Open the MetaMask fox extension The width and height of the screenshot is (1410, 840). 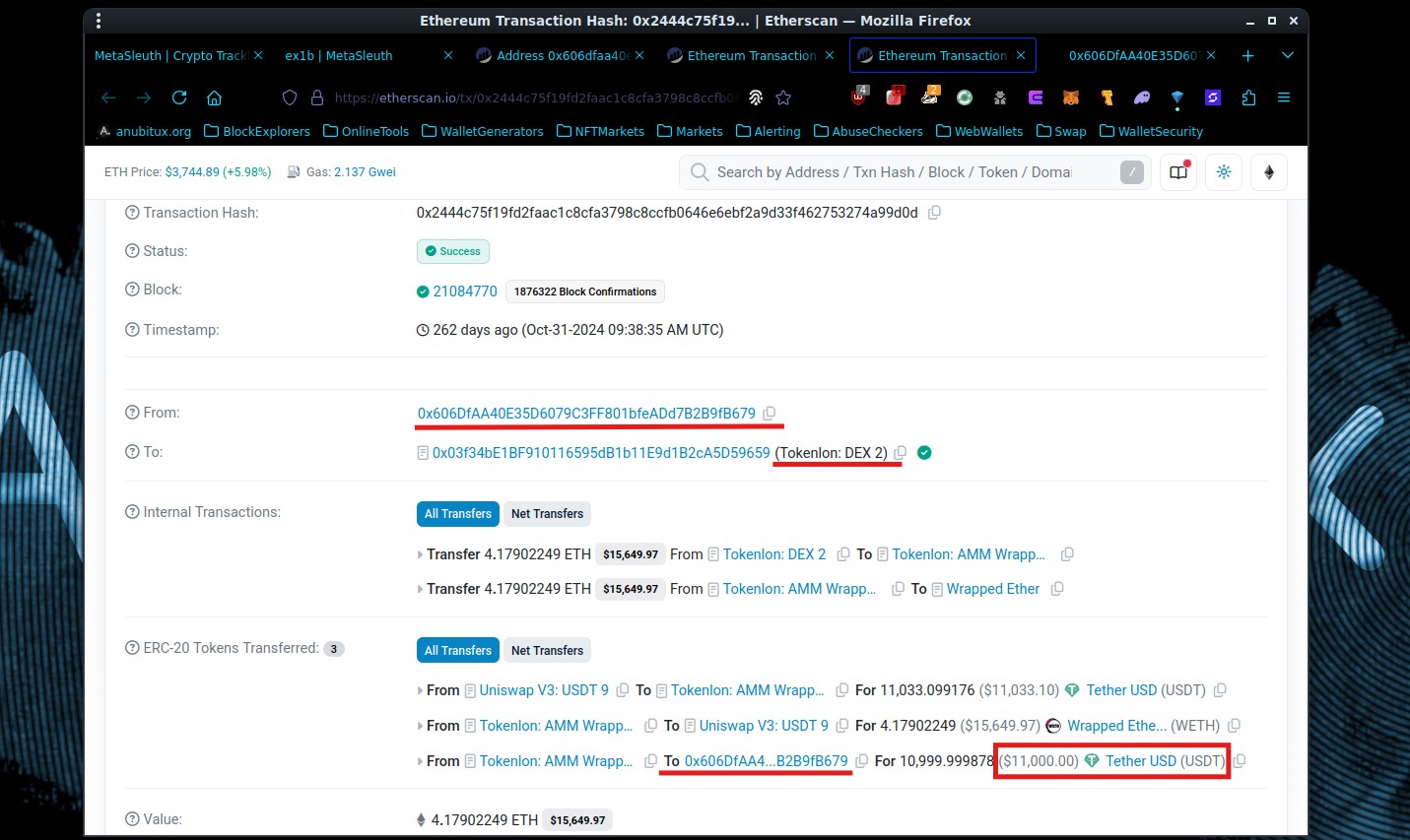[1071, 97]
